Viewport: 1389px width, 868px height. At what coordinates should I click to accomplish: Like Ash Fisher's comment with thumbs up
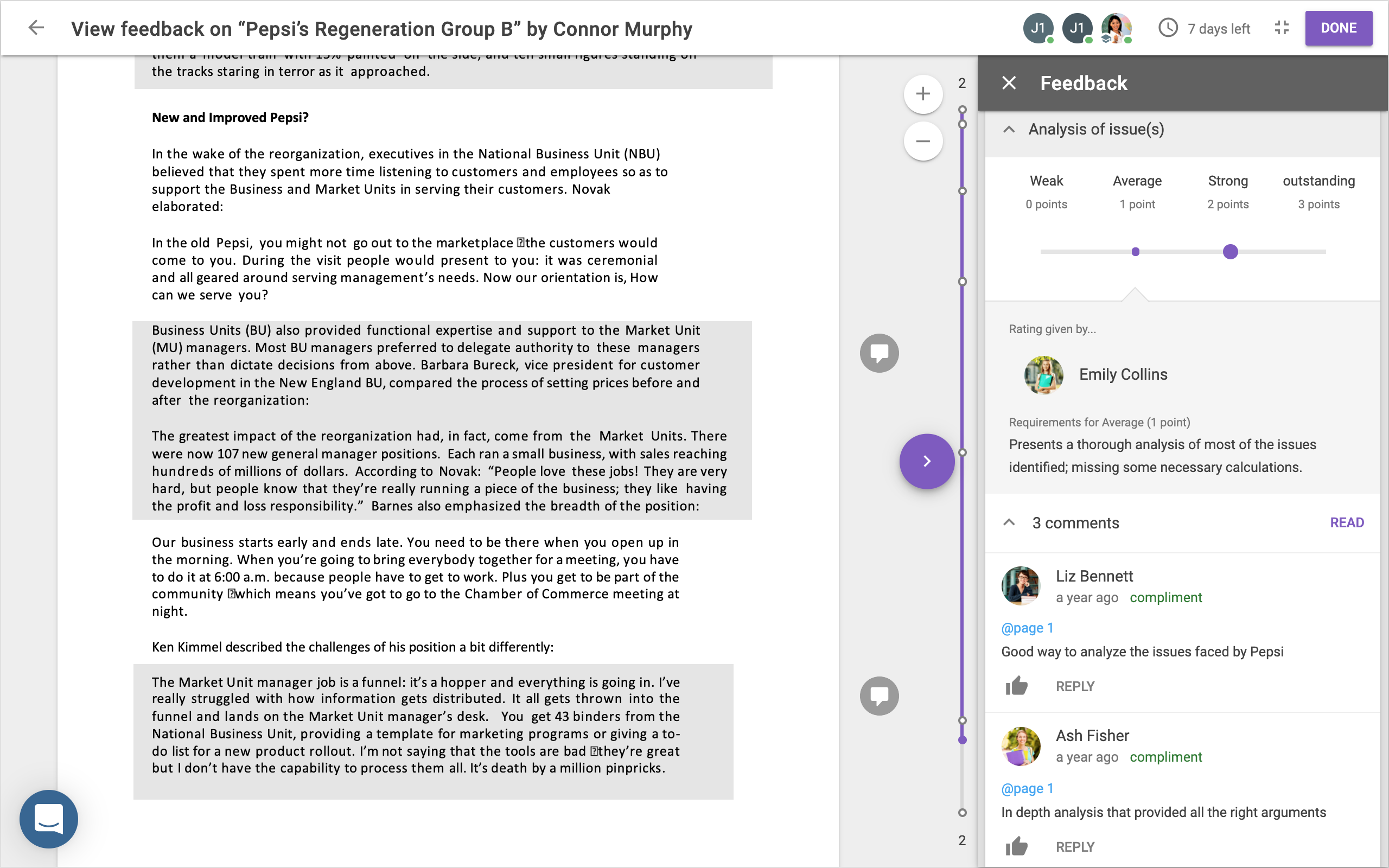(1016, 847)
